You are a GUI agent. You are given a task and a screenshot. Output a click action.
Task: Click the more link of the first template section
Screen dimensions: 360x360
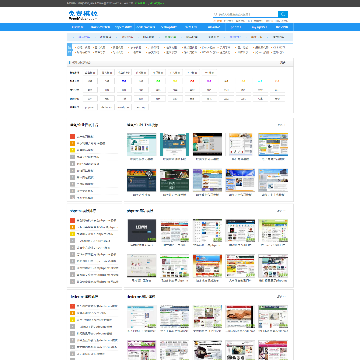coord(281,125)
